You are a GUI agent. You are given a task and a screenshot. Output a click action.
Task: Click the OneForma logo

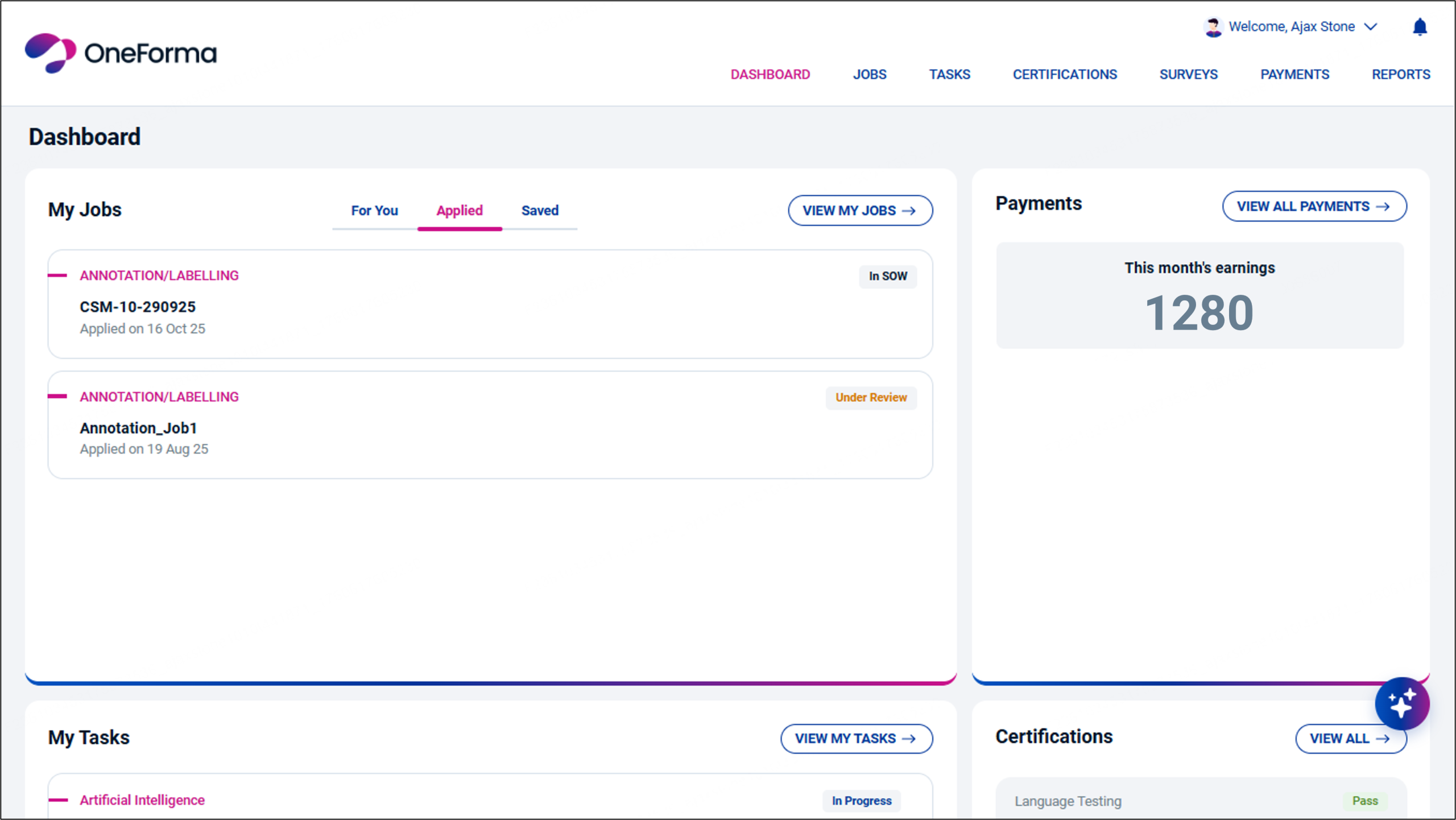pos(121,53)
